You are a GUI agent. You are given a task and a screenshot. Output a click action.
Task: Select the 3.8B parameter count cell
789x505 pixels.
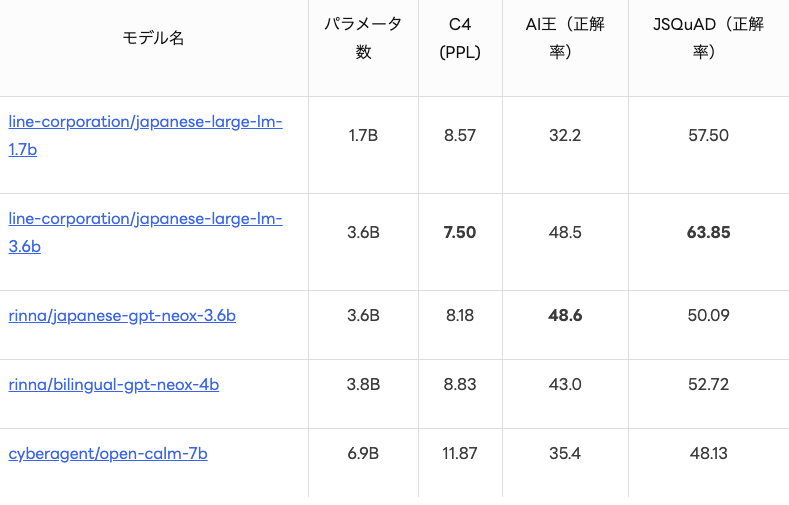pyautogui.click(x=363, y=385)
